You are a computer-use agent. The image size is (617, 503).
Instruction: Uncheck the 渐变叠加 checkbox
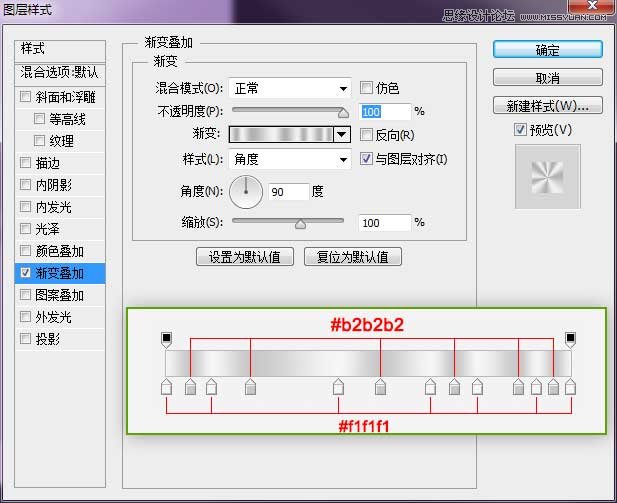coord(25,272)
